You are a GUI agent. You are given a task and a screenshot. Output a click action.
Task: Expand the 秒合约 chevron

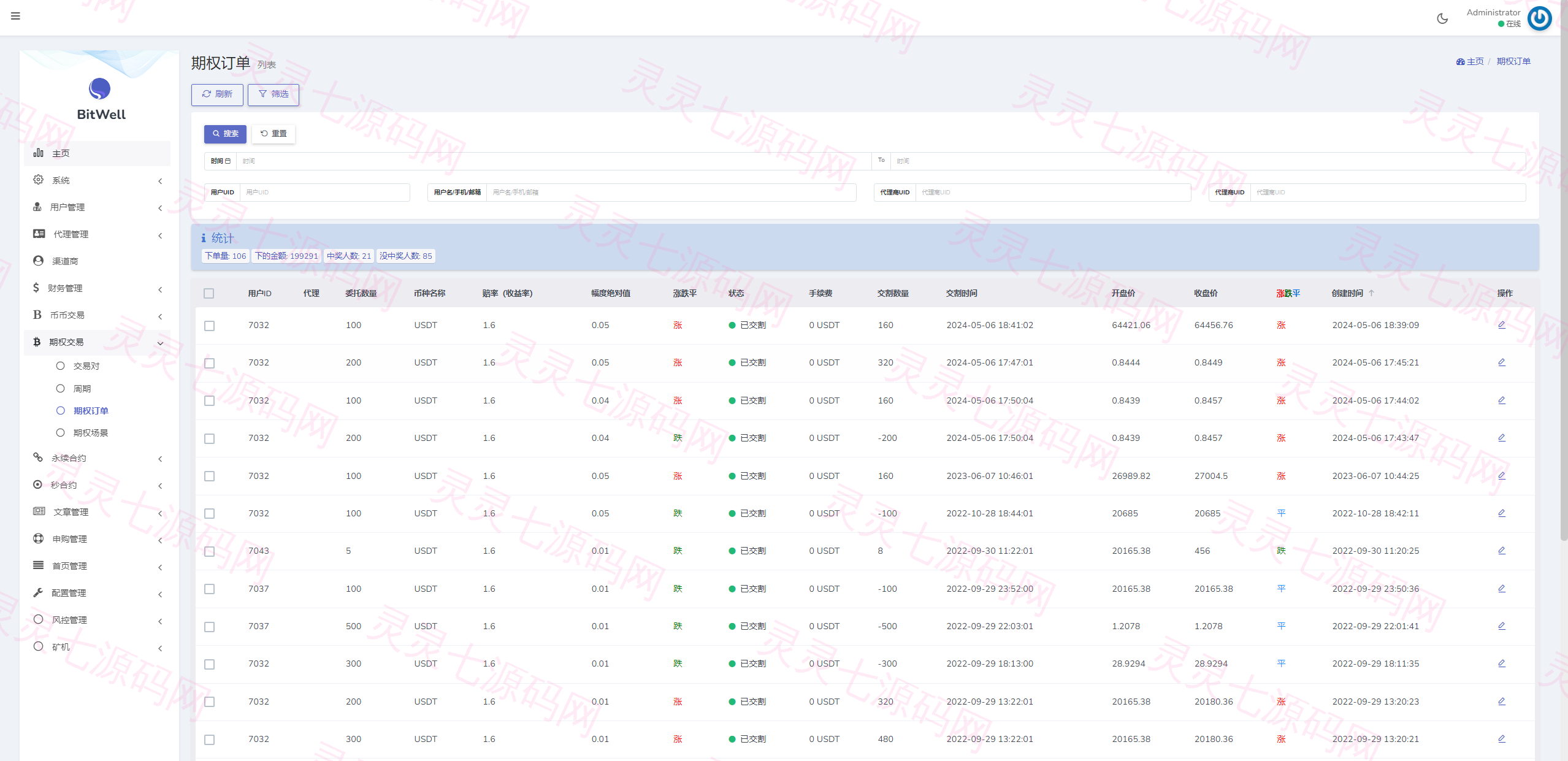click(x=160, y=486)
